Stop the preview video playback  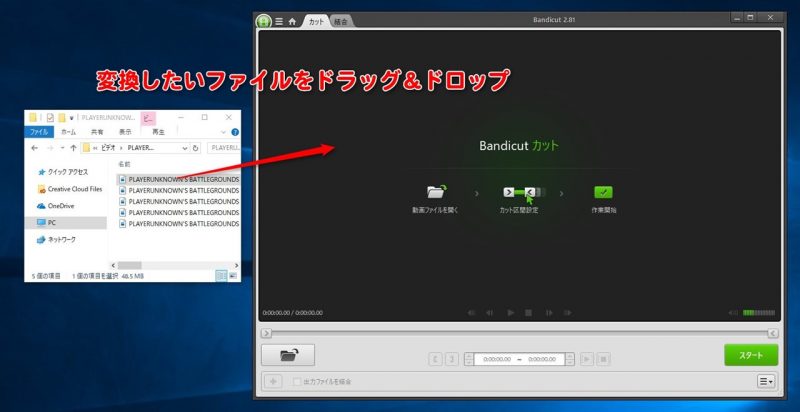(529, 313)
